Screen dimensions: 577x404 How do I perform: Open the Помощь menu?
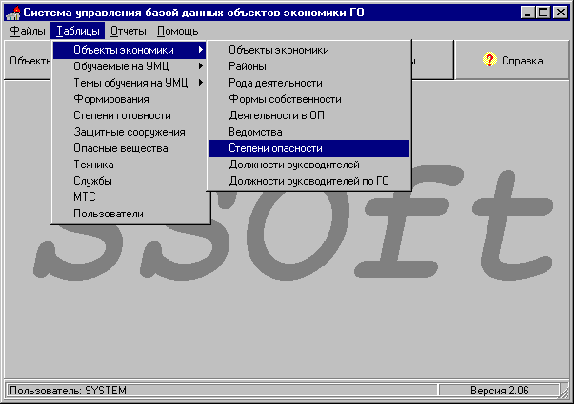pos(178,31)
